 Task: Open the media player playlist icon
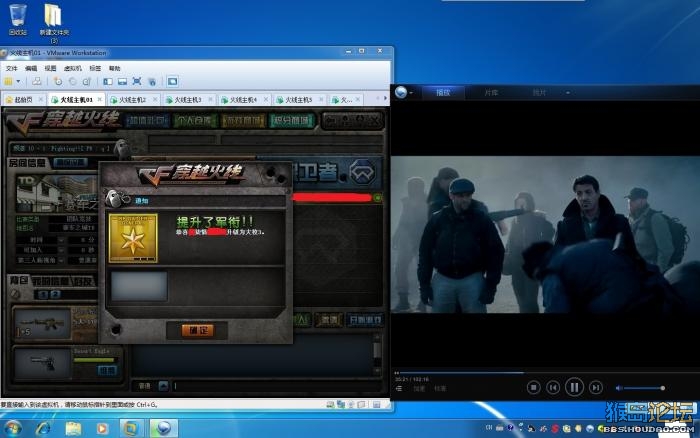tap(399, 388)
